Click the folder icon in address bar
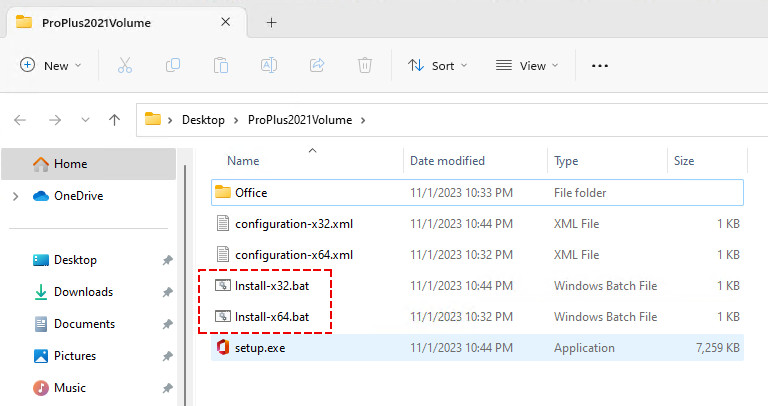The height and width of the screenshot is (406, 768). pos(153,119)
